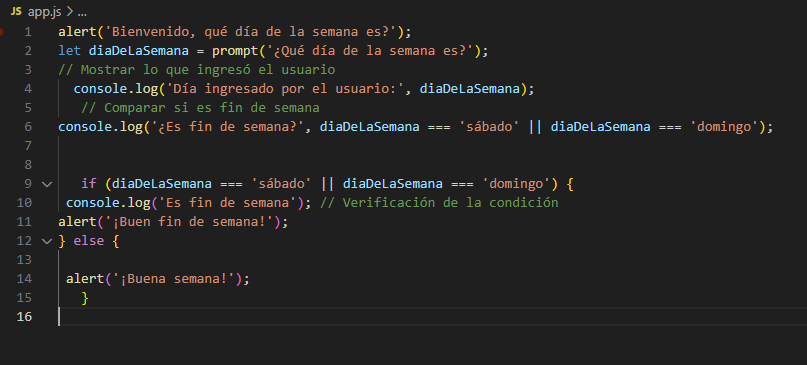Click the closing brace on line 15
The width and height of the screenshot is (807, 365).
(85, 298)
